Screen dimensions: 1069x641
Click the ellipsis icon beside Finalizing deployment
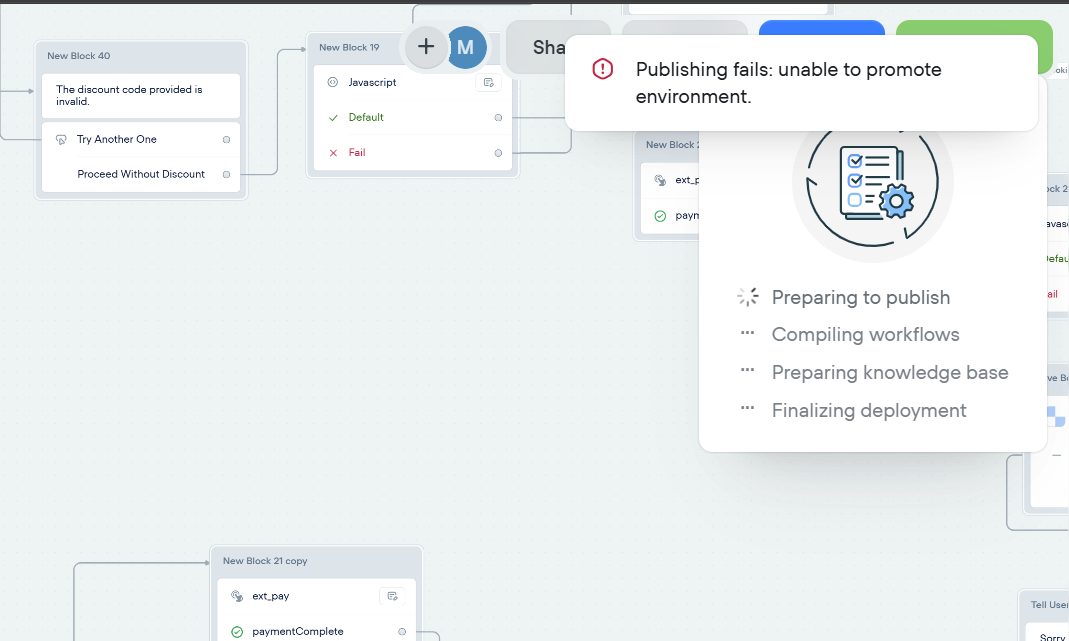pos(746,410)
